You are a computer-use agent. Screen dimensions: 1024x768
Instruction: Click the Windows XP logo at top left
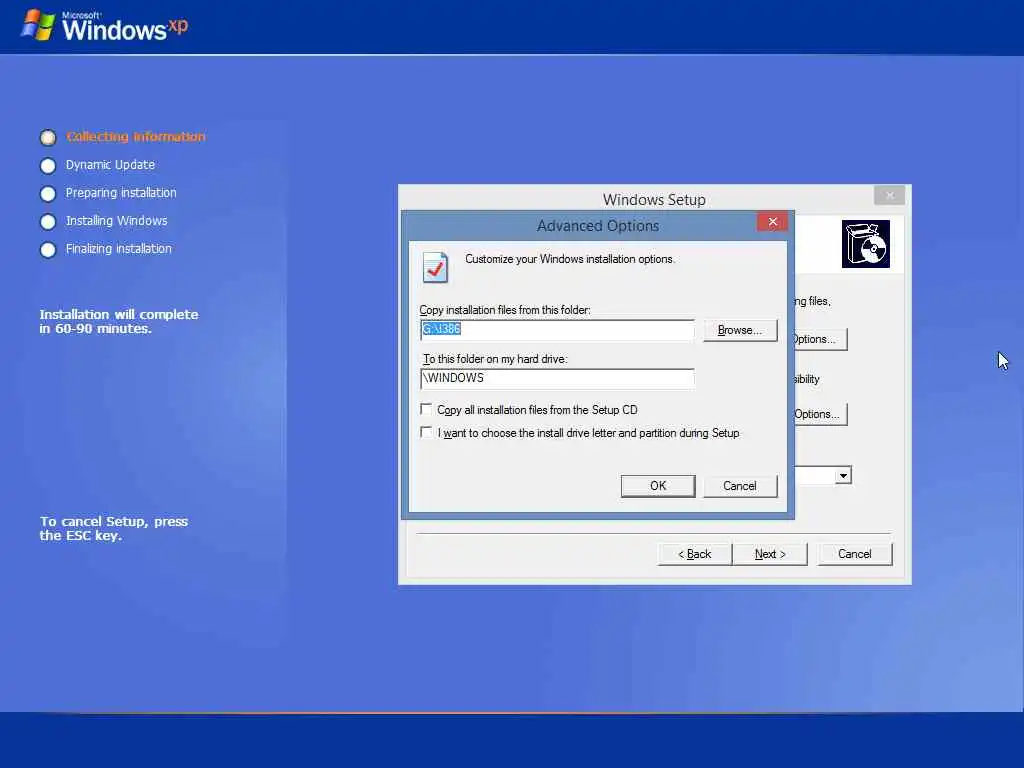[x=104, y=26]
